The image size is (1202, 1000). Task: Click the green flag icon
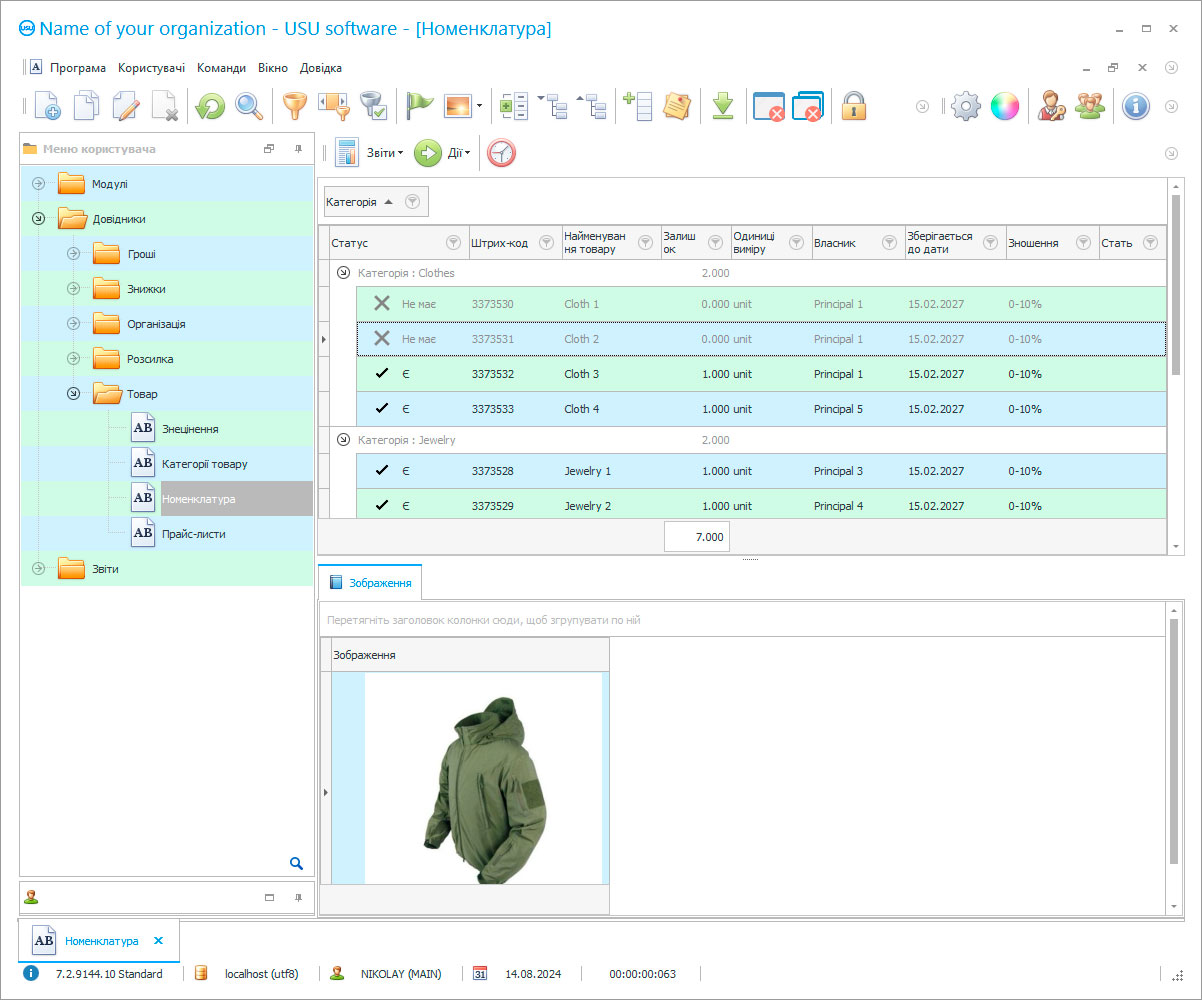click(420, 106)
